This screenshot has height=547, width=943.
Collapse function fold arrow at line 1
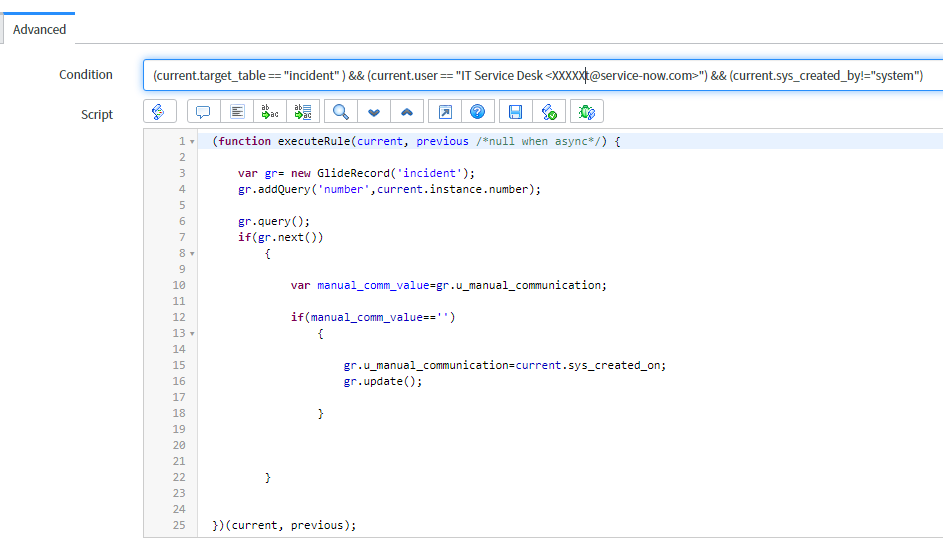pos(192,142)
